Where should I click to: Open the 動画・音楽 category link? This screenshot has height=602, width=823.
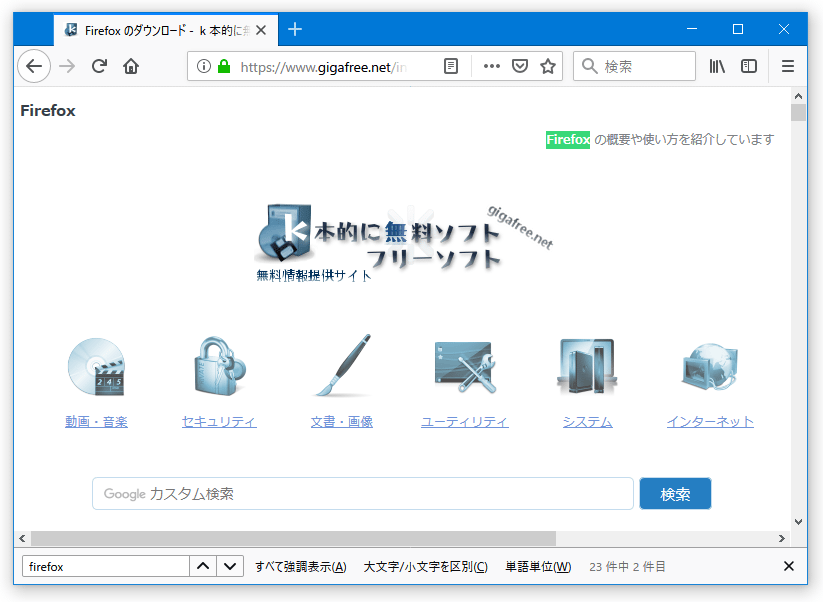97,421
